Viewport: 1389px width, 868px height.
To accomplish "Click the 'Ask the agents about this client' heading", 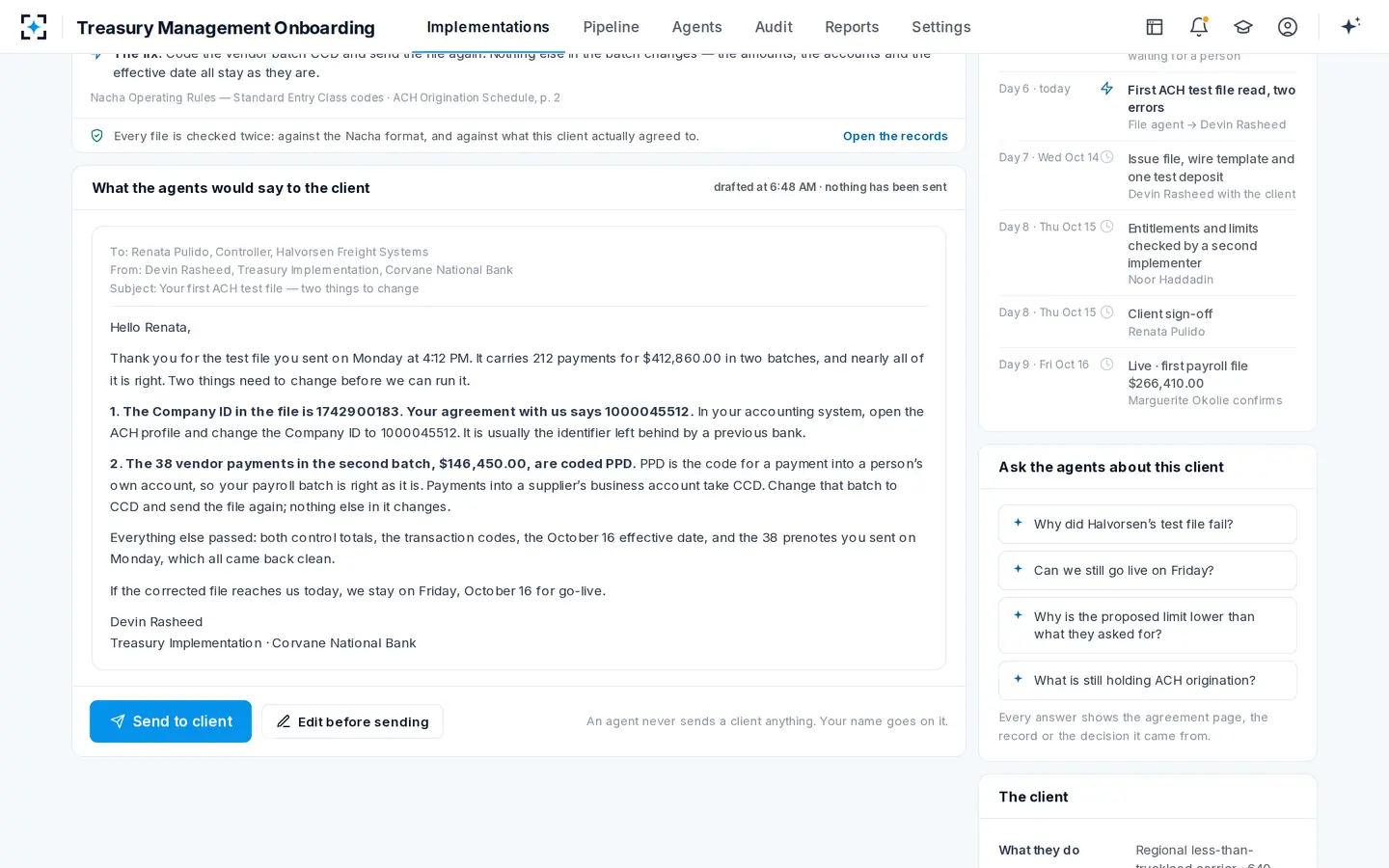I will click(1111, 467).
